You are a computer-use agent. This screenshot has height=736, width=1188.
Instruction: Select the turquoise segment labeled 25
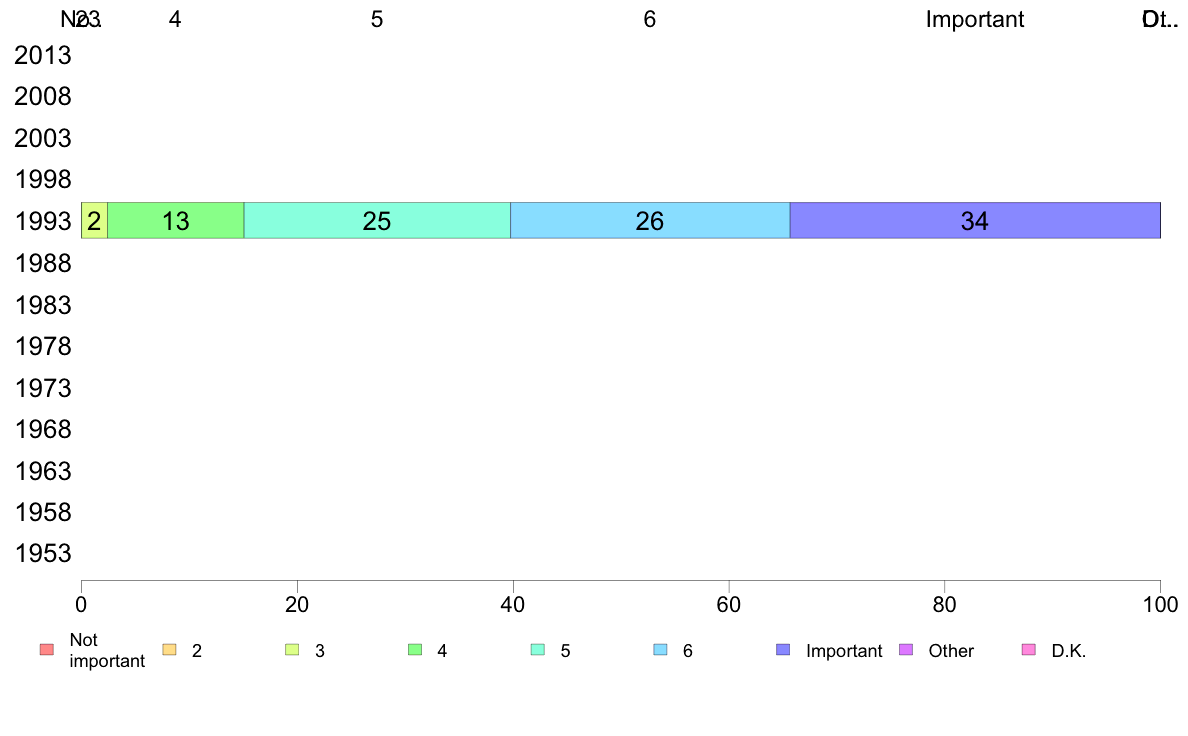377,221
